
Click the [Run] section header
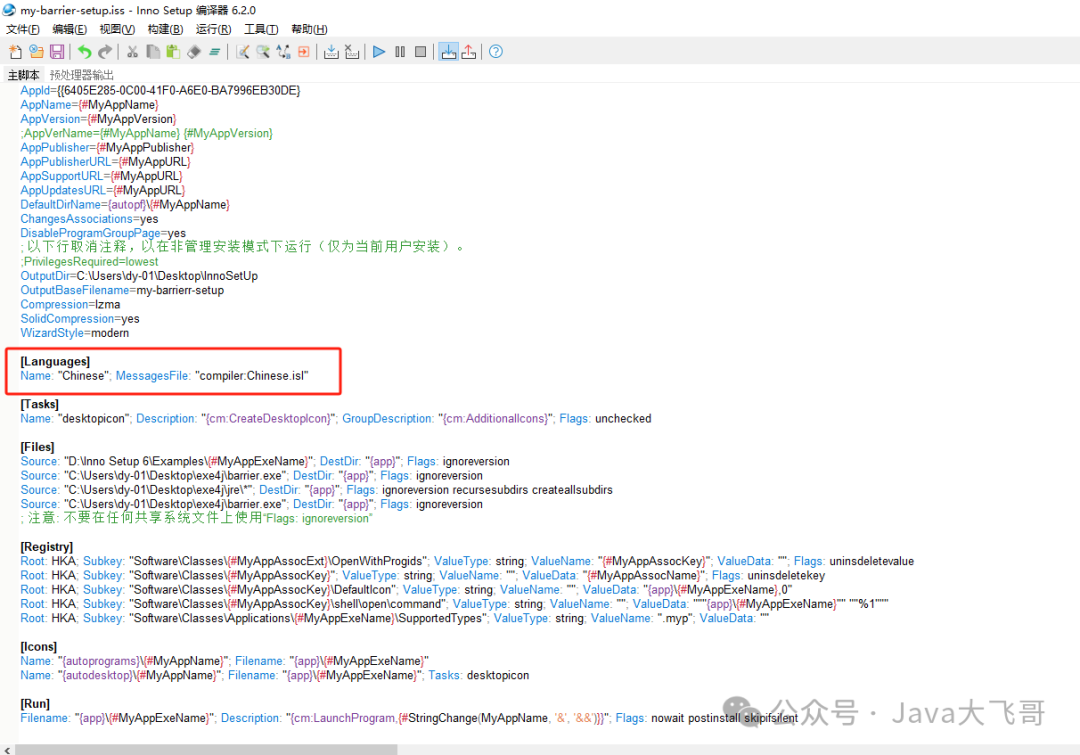[35, 703]
